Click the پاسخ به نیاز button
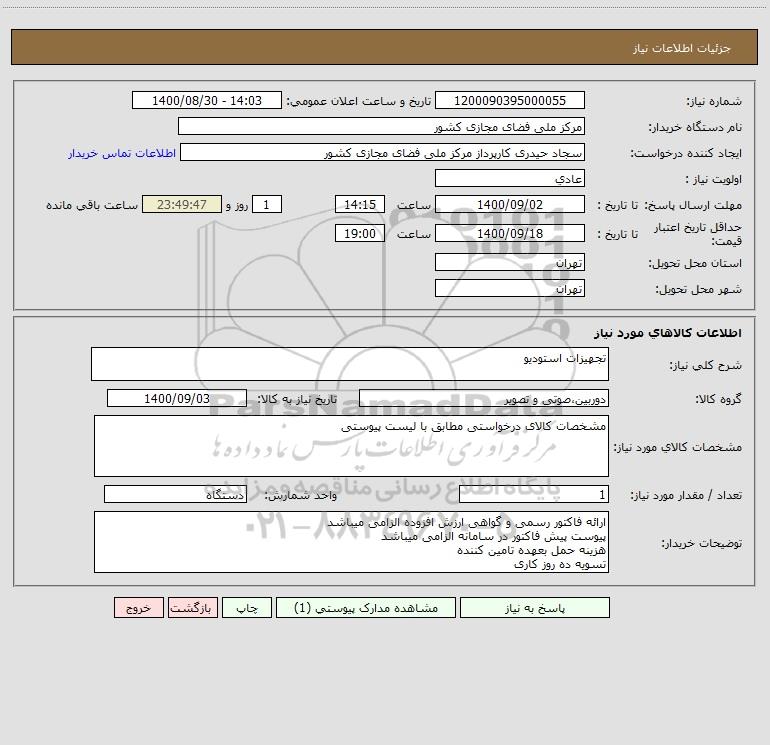Screen dimensions: 770x745 [x=535, y=608]
